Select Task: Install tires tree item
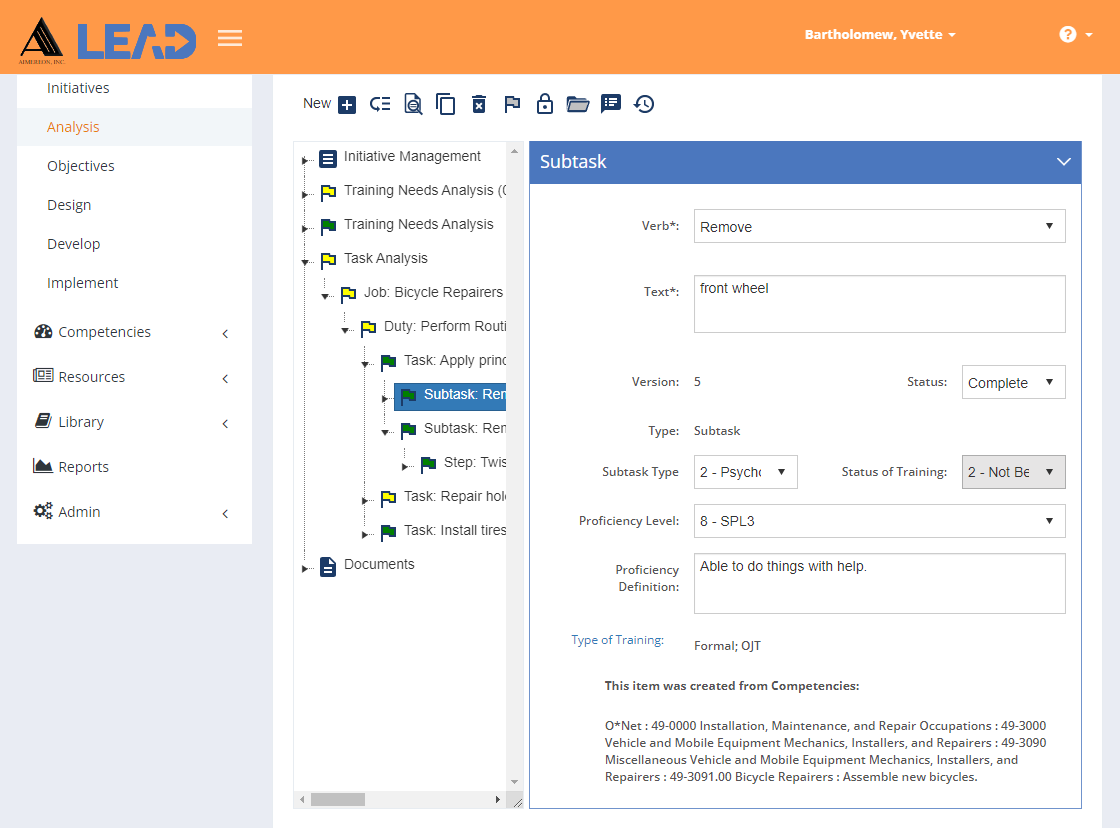Viewport: 1120px width, 828px height. click(x=455, y=530)
